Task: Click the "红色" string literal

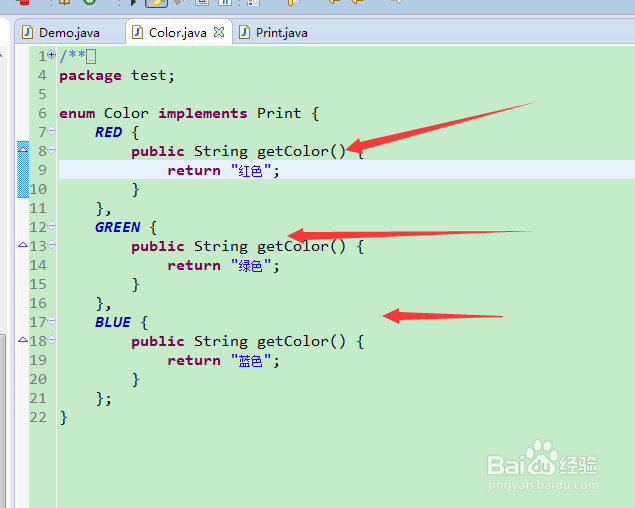Action: tap(250, 171)
